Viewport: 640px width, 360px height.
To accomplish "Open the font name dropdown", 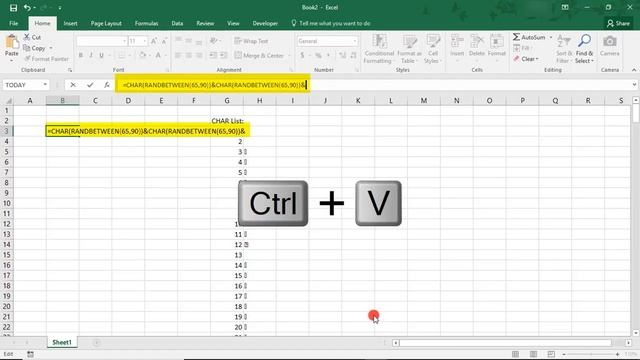I will (x=124, y=41).
